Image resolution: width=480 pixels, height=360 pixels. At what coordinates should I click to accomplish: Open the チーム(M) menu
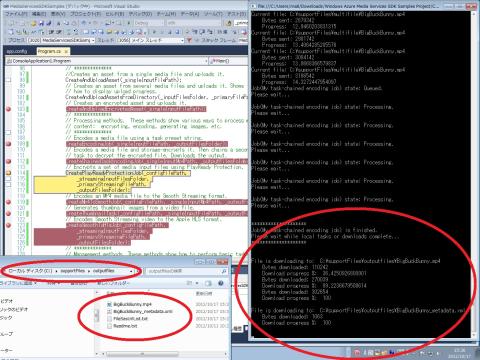point(166,14)
